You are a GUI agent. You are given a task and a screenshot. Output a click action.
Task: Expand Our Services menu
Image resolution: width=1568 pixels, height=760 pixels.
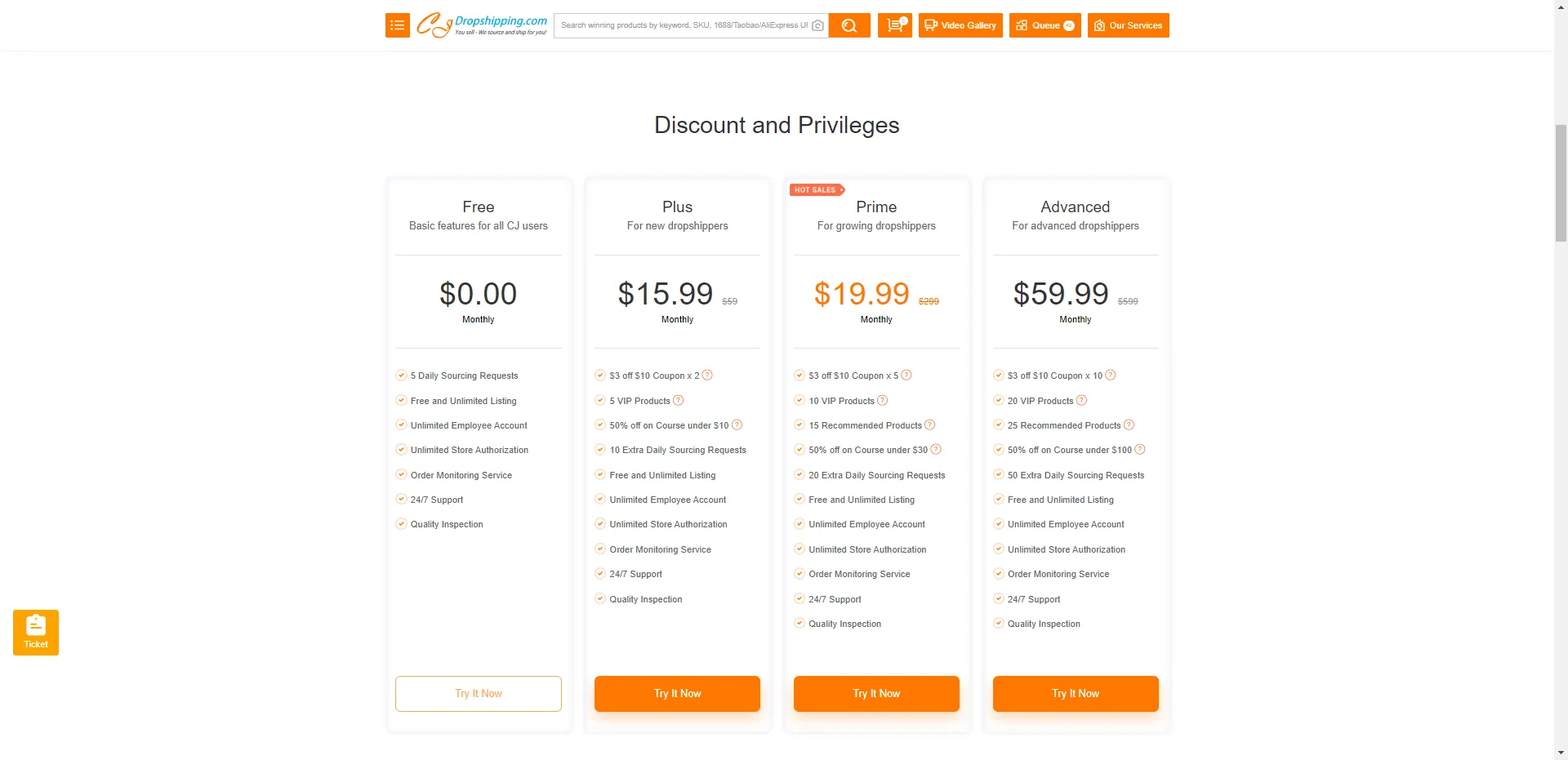click(1128, 25)
